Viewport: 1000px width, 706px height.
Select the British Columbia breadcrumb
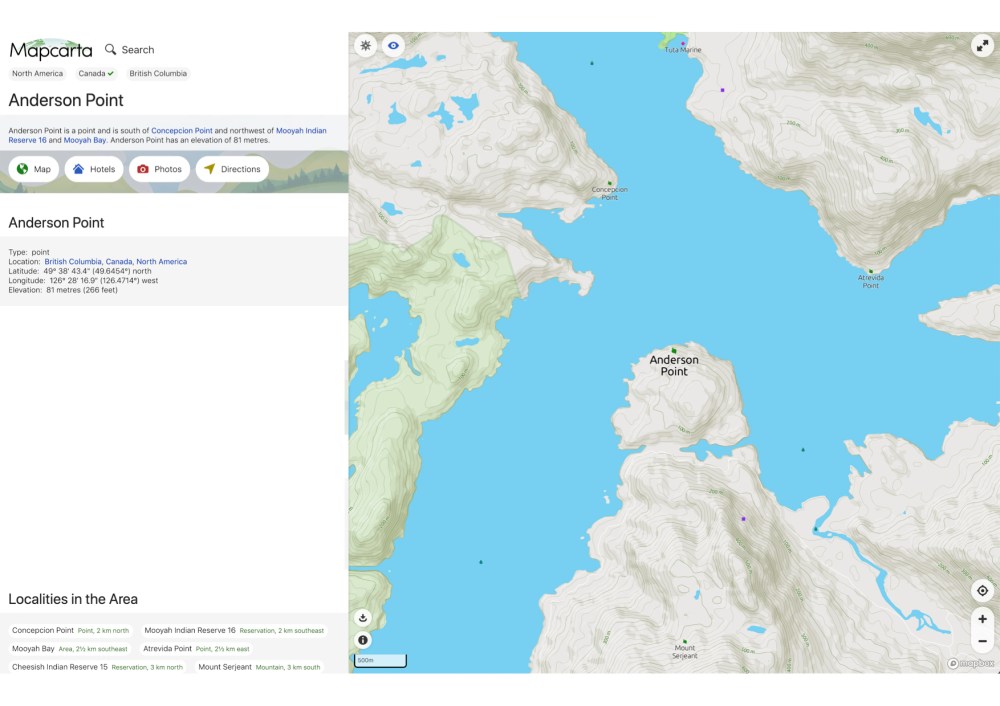158,74
